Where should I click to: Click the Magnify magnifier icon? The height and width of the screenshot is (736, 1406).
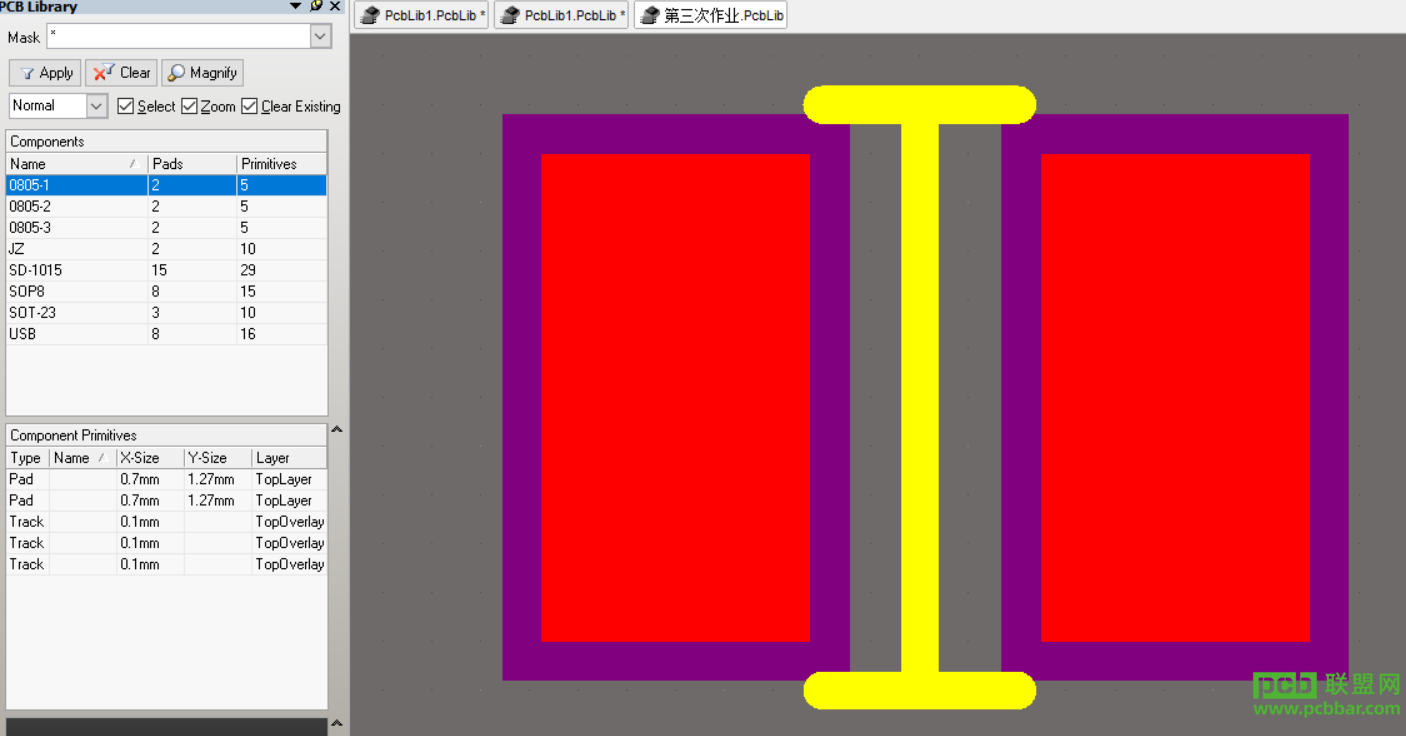pos(177,73)
